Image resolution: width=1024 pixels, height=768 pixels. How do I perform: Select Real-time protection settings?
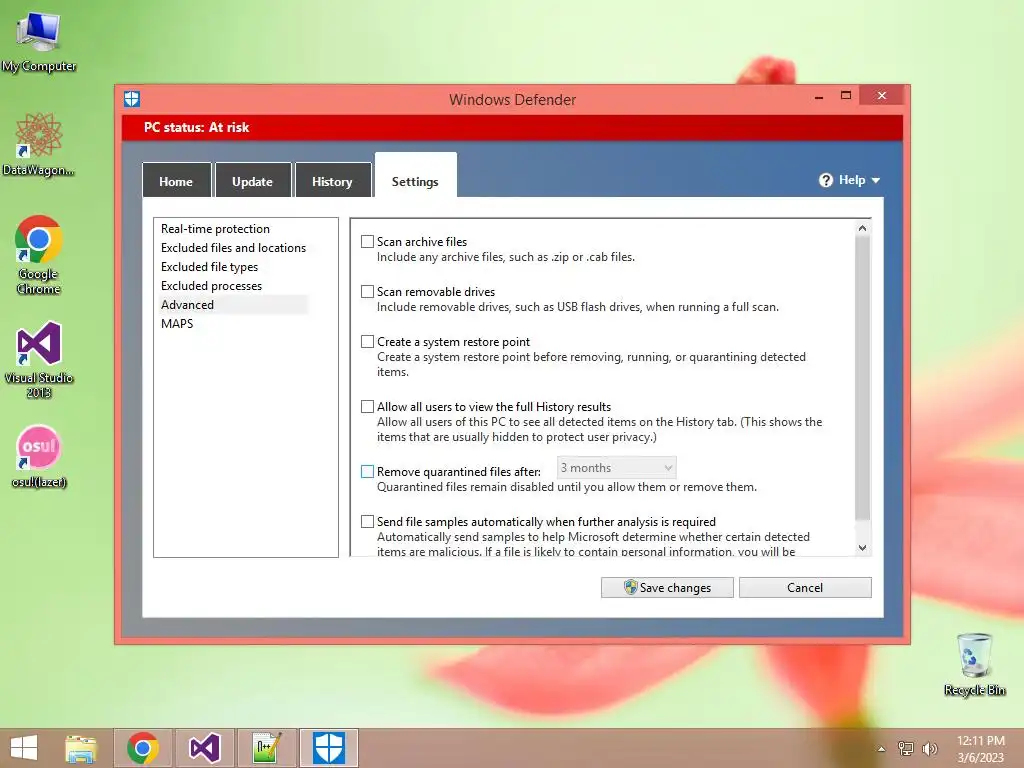[x=216, y=229]
